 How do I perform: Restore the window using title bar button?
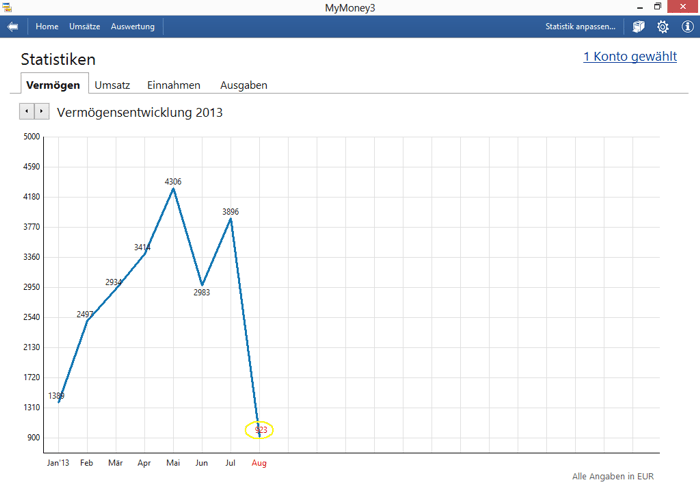(x=657, y=7)
